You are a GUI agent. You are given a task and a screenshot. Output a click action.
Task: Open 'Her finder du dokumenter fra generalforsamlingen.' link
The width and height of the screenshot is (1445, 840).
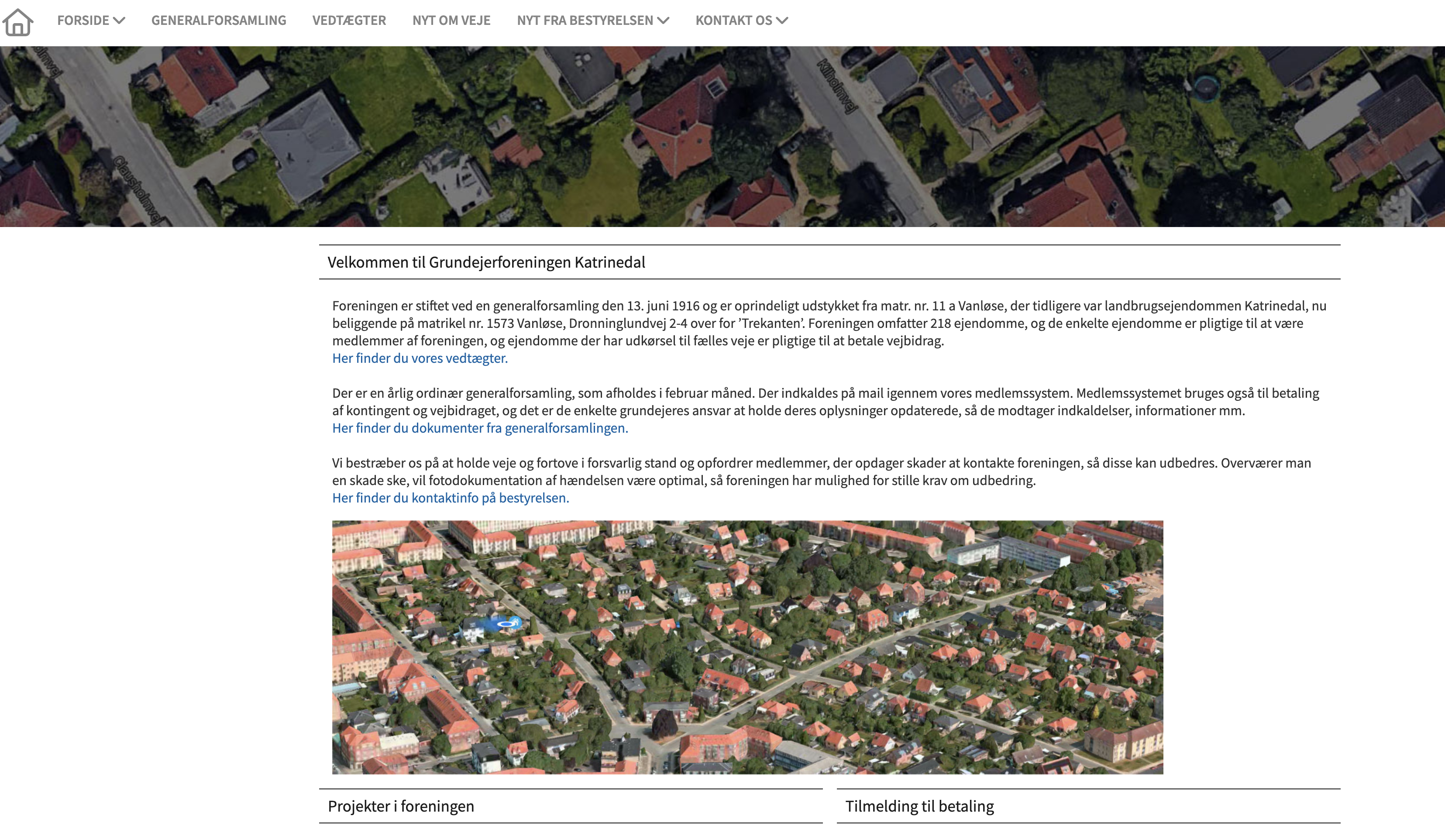[480, 428]
